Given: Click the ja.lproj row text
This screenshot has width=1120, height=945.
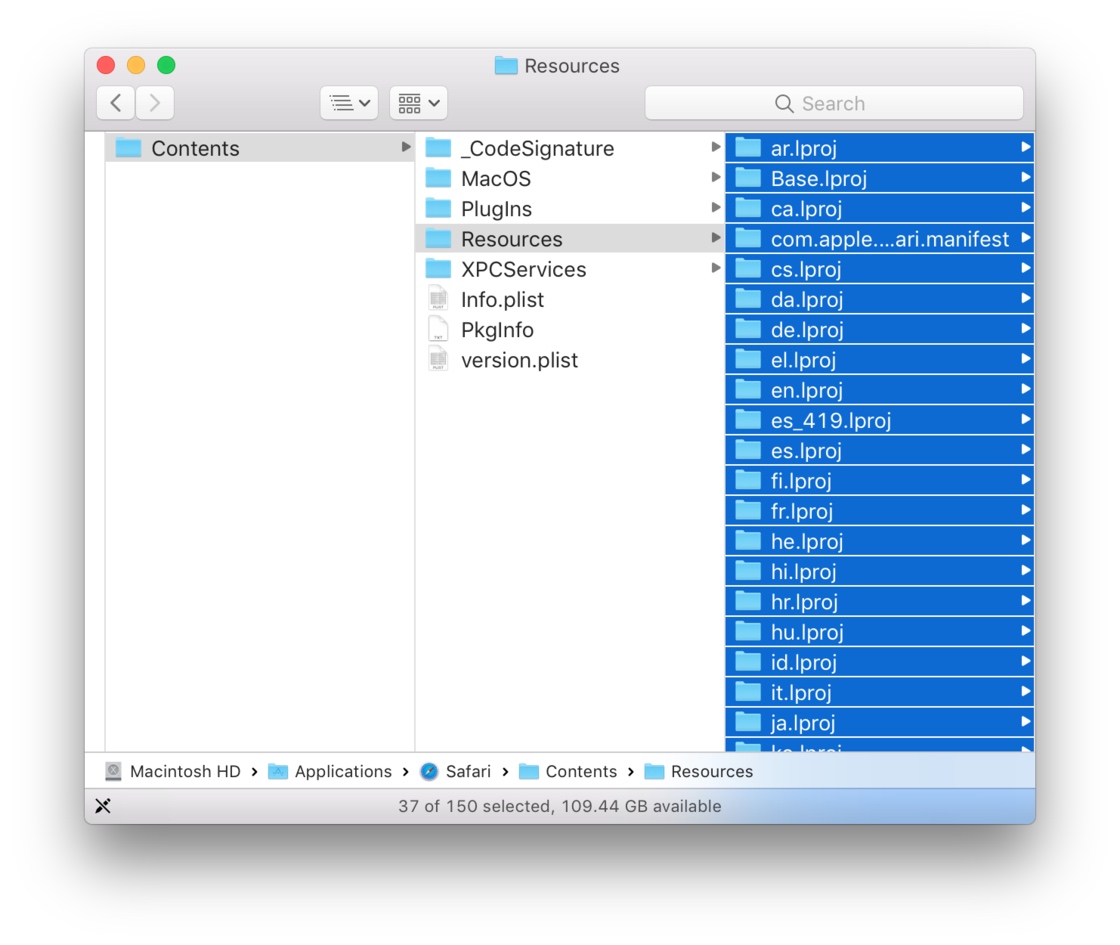Looking at the screenshot, I should tap(803, 723).
